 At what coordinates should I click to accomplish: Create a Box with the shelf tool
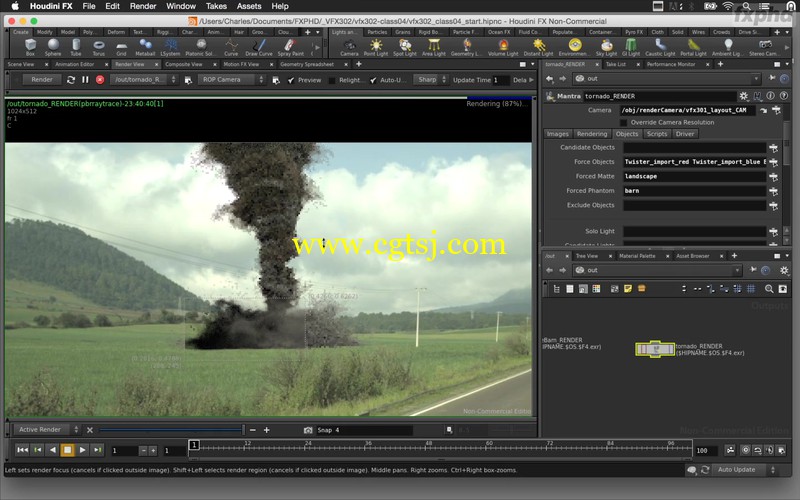point(31,47)
